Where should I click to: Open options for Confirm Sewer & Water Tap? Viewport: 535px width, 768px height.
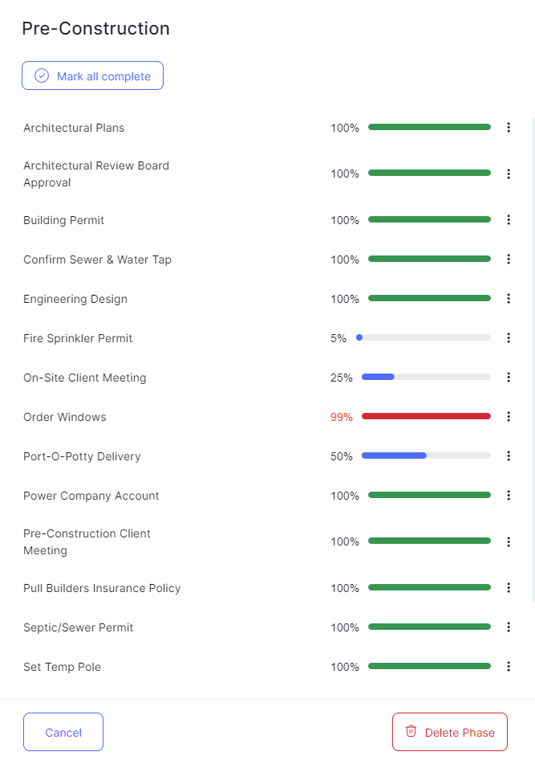(509, 259)
